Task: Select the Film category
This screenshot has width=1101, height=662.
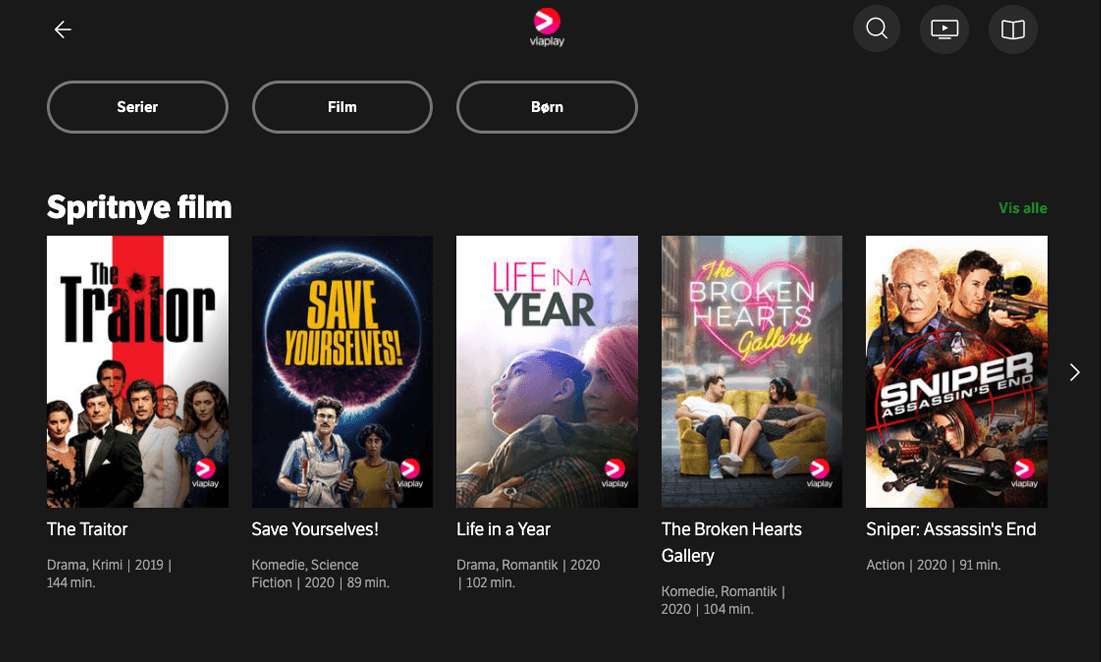Action: [x=342, y=107]
